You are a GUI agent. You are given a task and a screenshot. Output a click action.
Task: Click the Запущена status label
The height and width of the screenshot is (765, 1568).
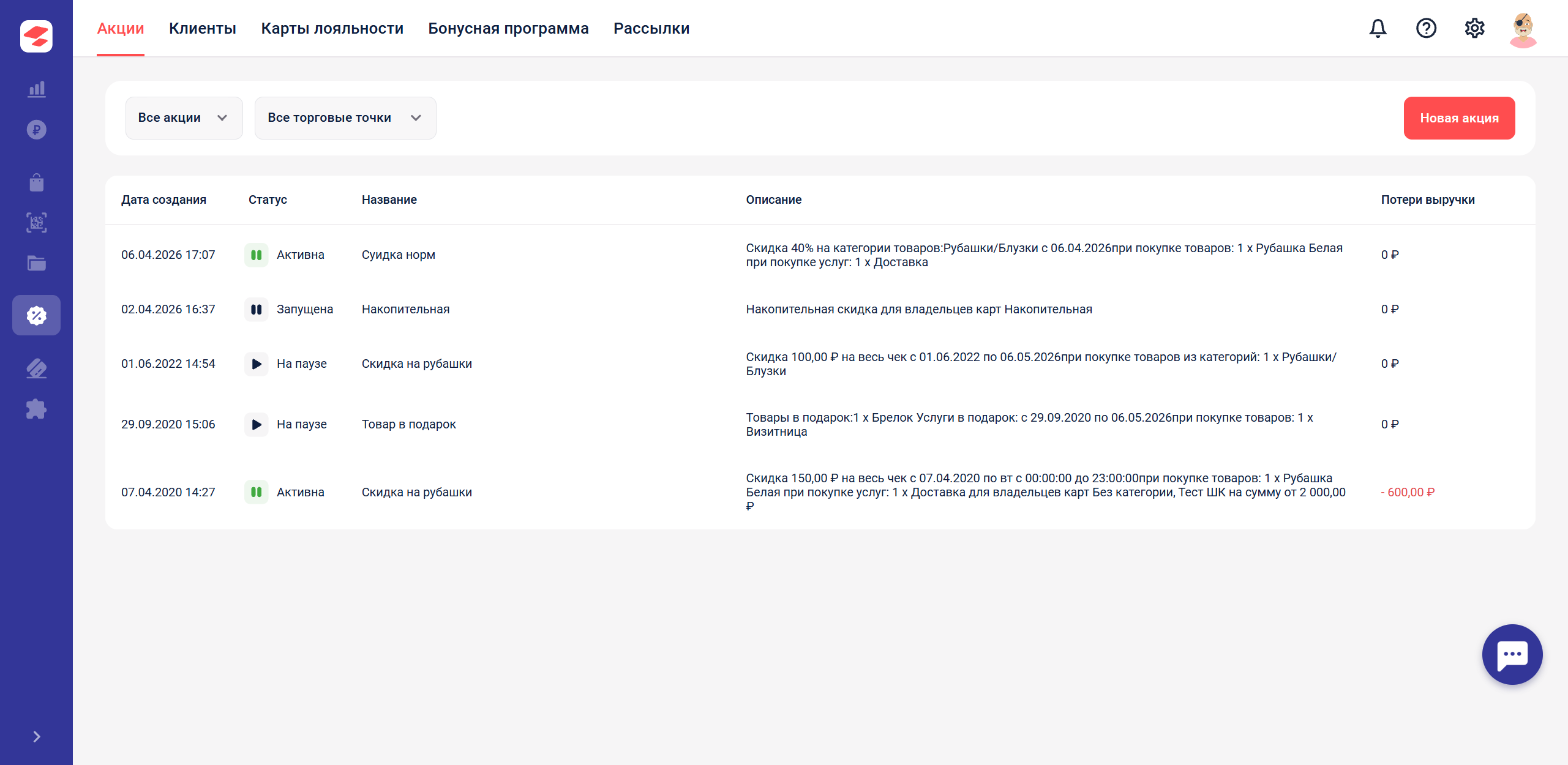point(305,309)
